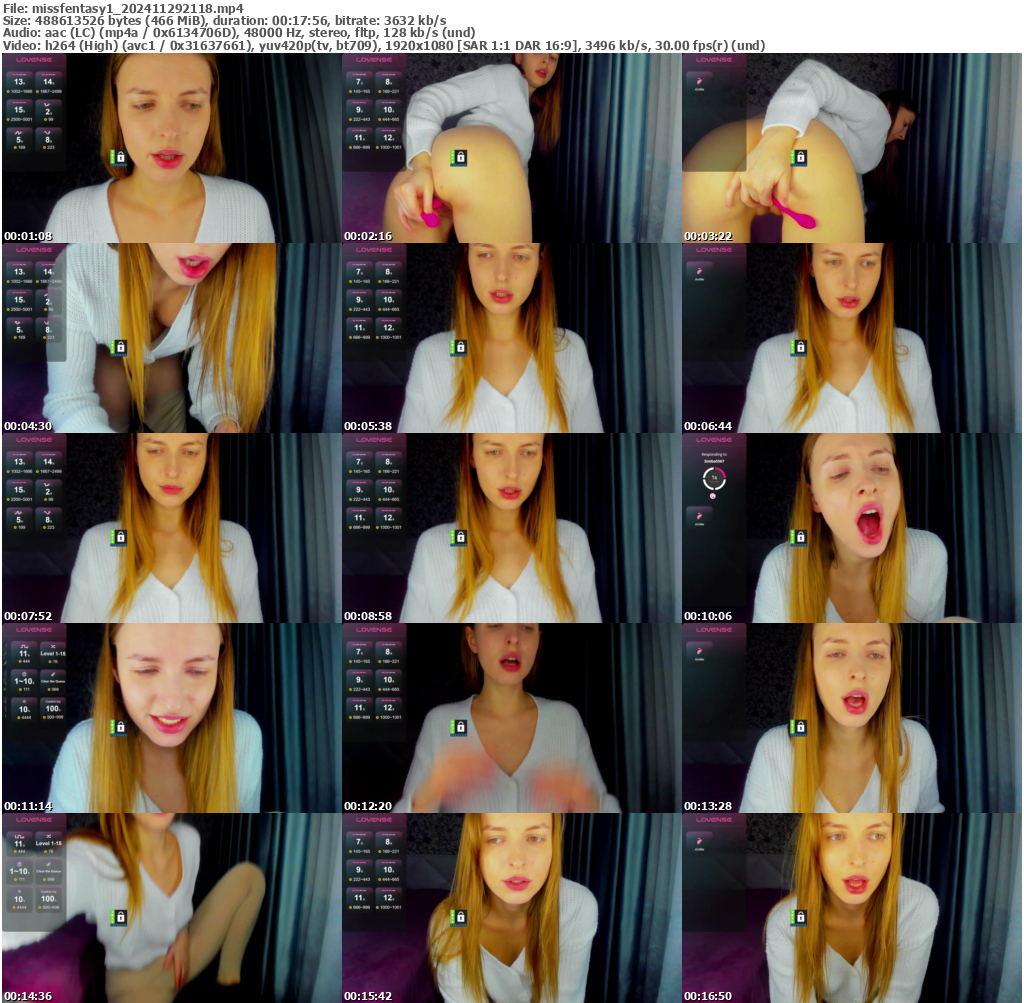Click the 9s button covering 222-443 tokens
The width and height of the screenshot is (1024, 1003).
[x=360, y=299]
